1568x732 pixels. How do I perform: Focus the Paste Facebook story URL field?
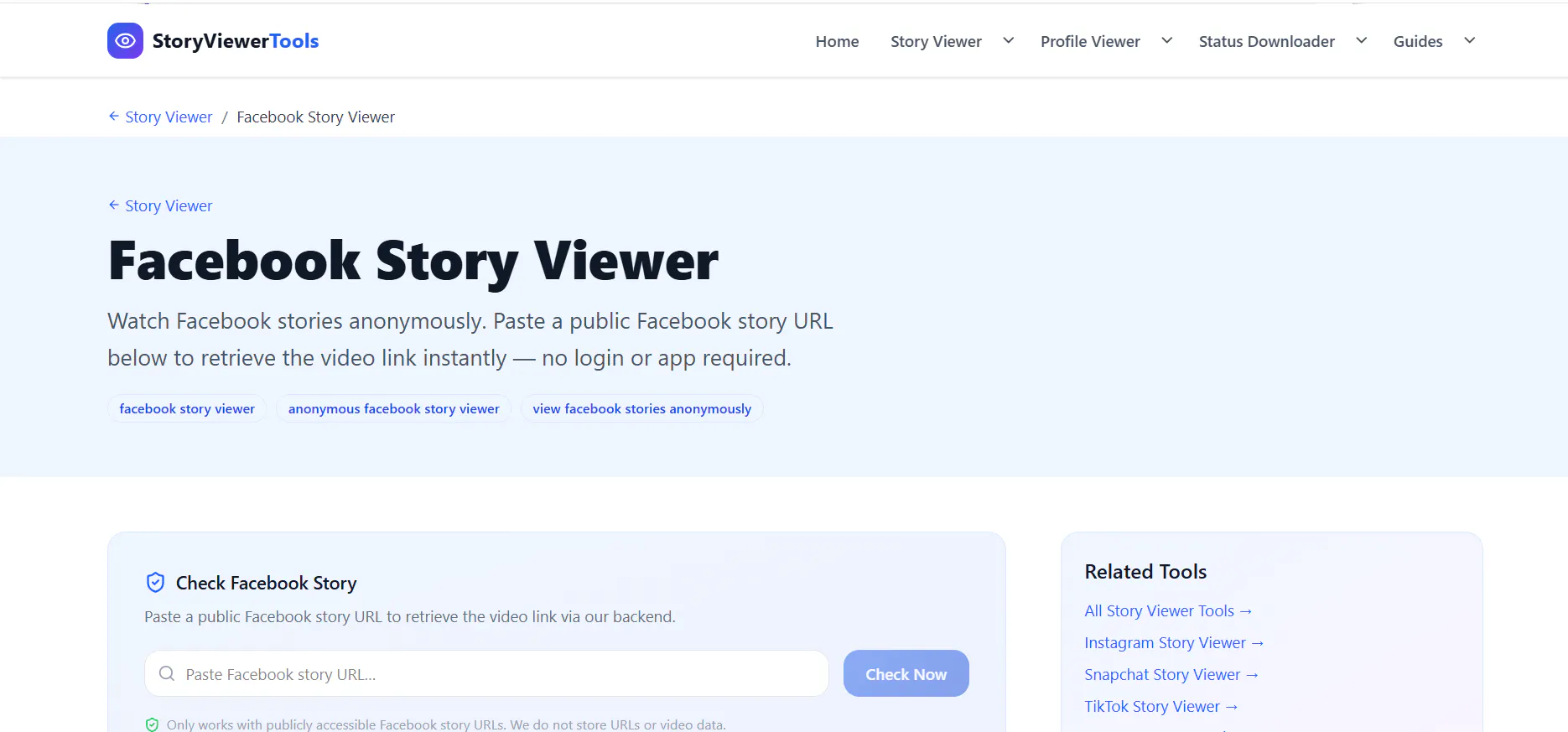tap(486, 673)
